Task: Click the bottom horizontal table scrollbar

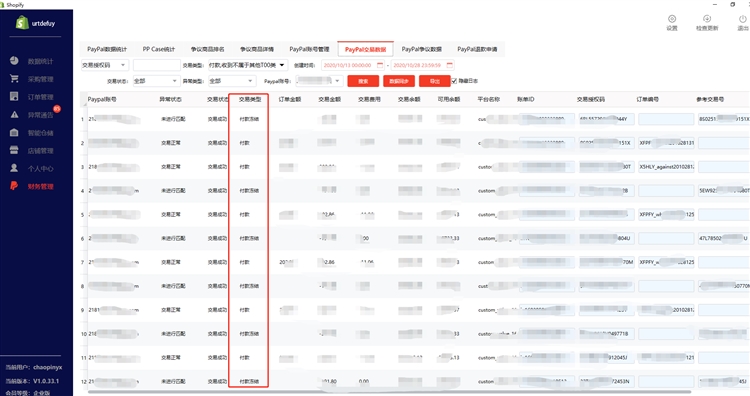Action: (x=390, y=392)
